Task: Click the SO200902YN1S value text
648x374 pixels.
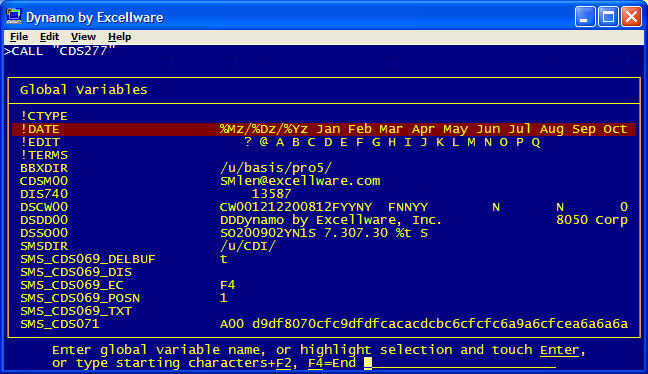Action: [x=268, y=233]
